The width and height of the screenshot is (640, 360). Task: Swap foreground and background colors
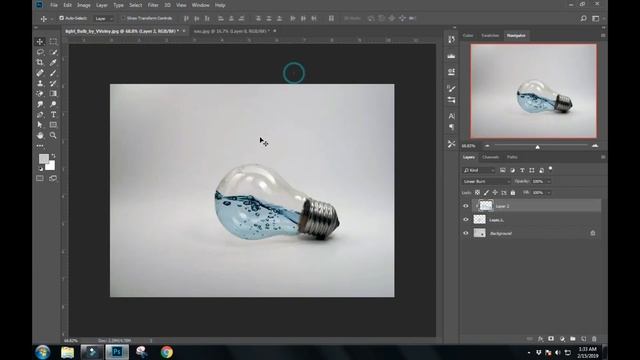pos(53,156)
